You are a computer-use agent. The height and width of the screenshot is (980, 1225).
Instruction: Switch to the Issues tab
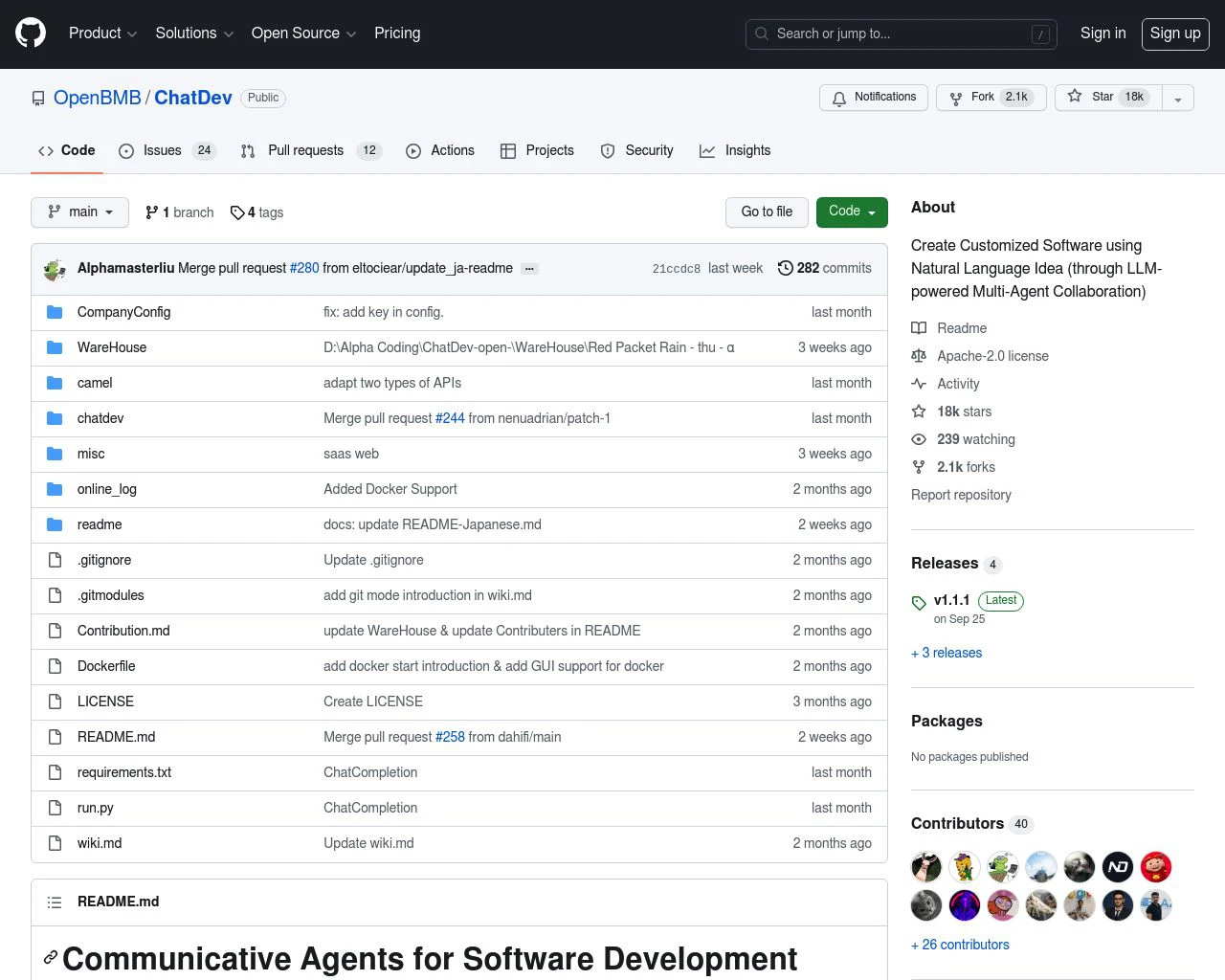167,150
